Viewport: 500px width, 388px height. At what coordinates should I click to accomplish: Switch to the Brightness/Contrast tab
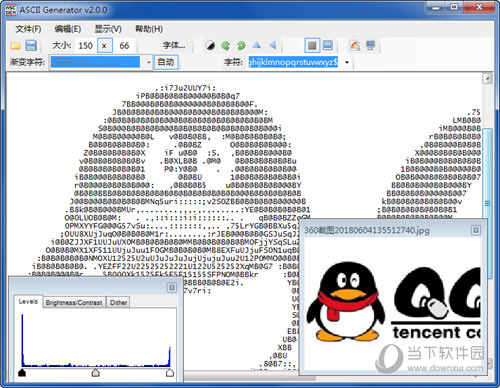[74, 302]
